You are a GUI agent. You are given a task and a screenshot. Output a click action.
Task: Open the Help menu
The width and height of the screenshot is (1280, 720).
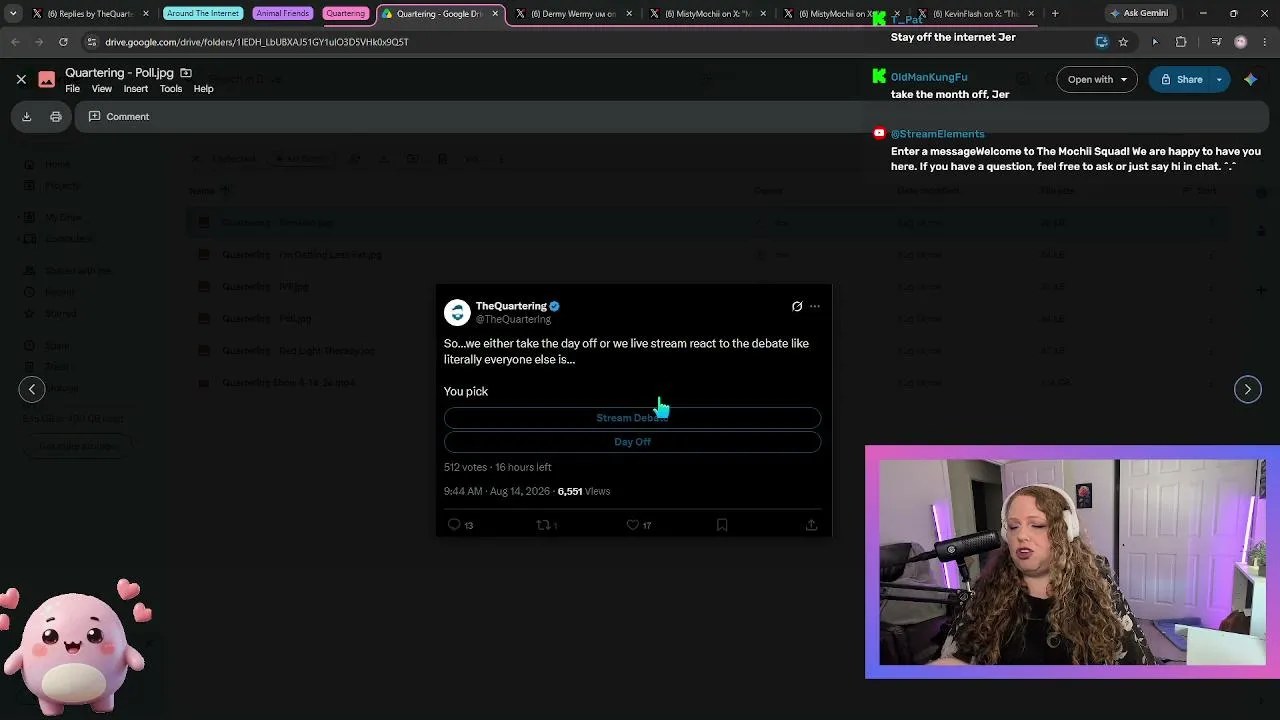[203, 89]
